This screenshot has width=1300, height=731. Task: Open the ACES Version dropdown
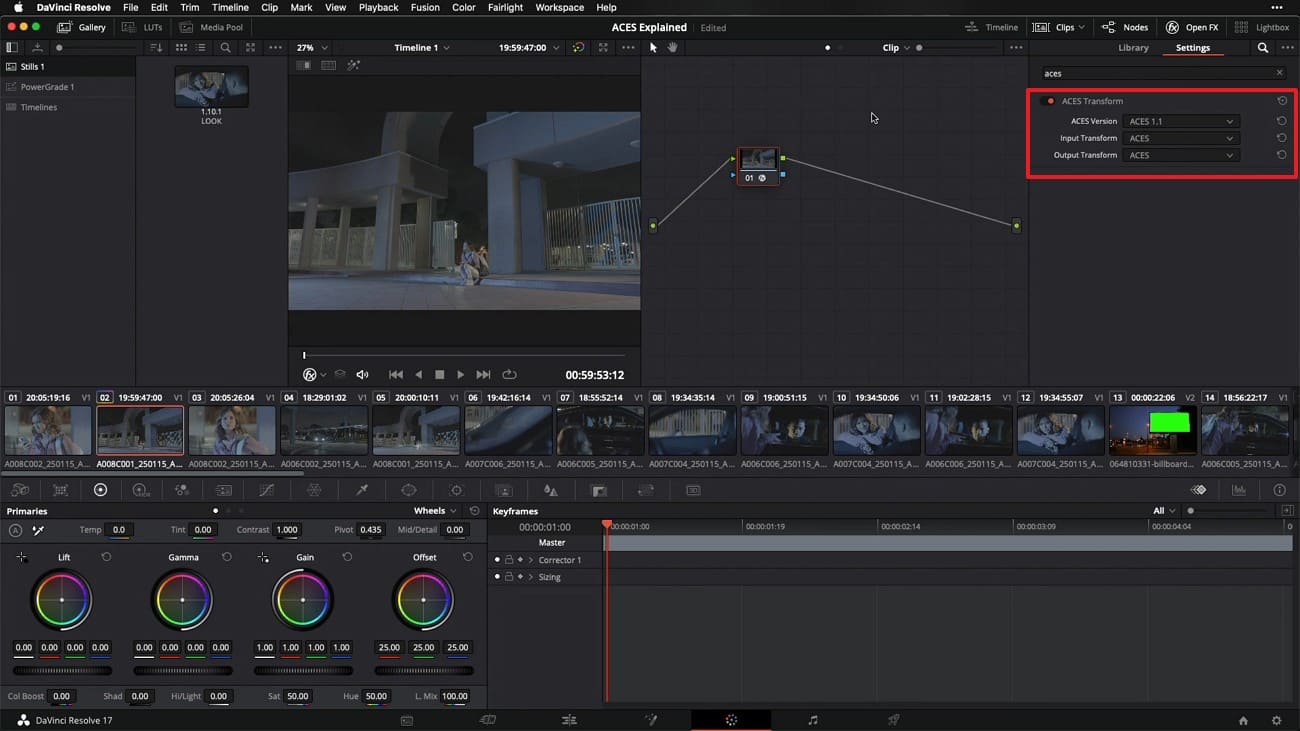(1180, 121)
